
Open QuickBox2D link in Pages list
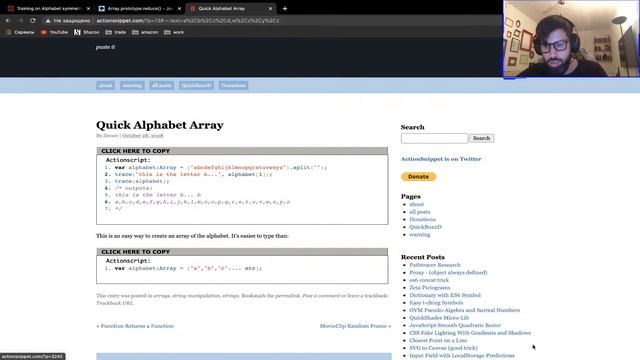point(425,227)
